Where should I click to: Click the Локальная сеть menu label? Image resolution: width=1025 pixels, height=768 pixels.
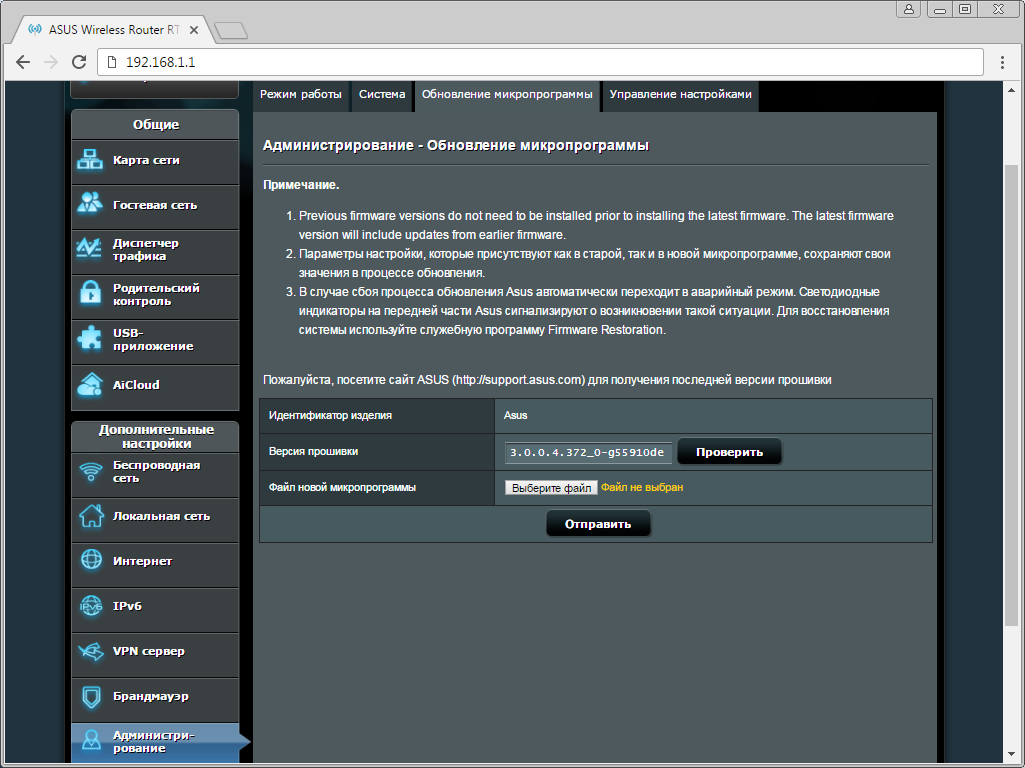click(x=161, y=516)
